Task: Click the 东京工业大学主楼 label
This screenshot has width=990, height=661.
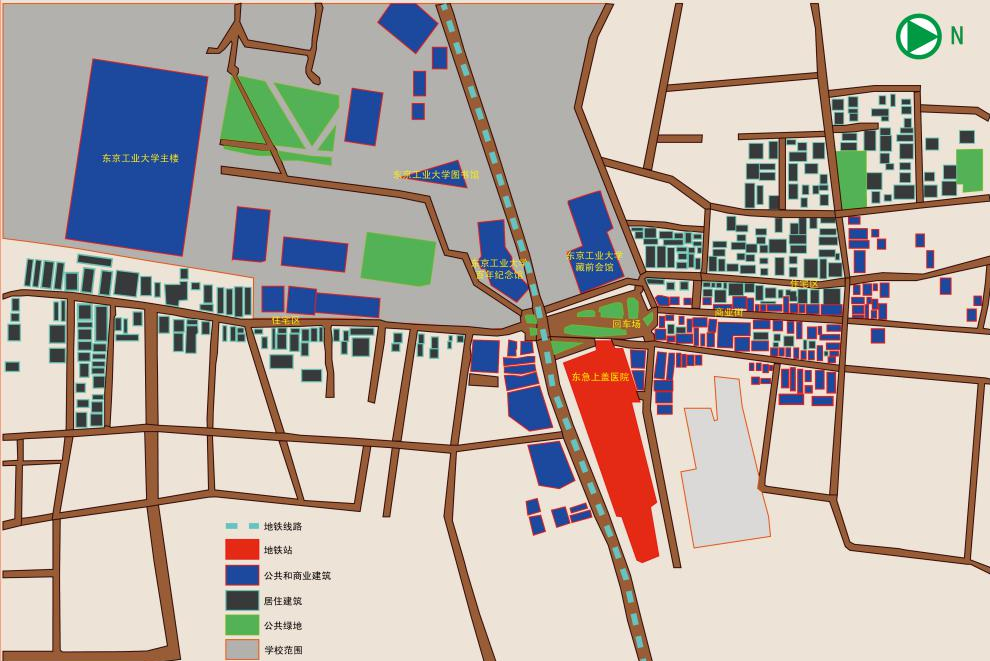Action: click(140, 158)
